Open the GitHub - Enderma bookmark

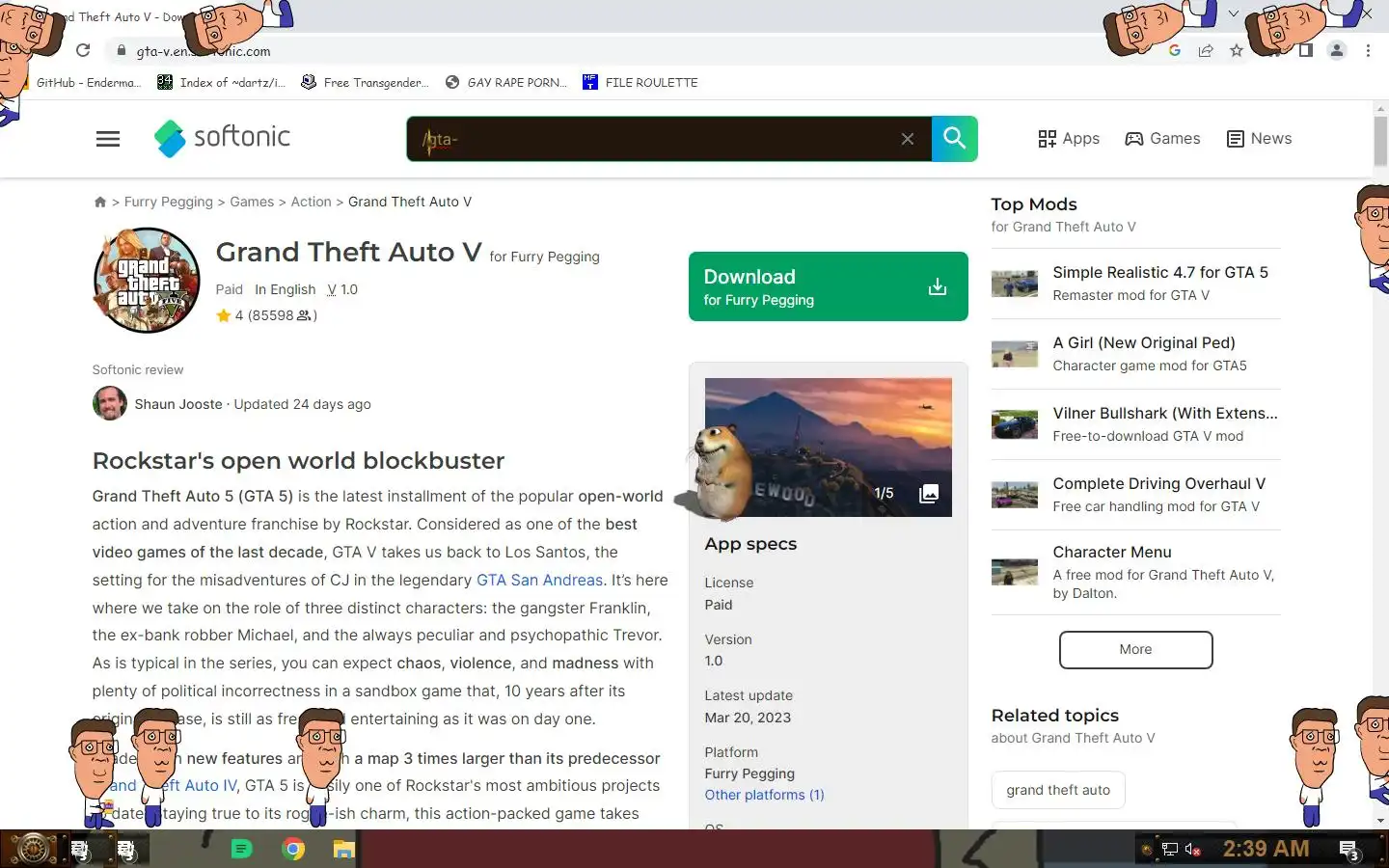pos(87,82)
